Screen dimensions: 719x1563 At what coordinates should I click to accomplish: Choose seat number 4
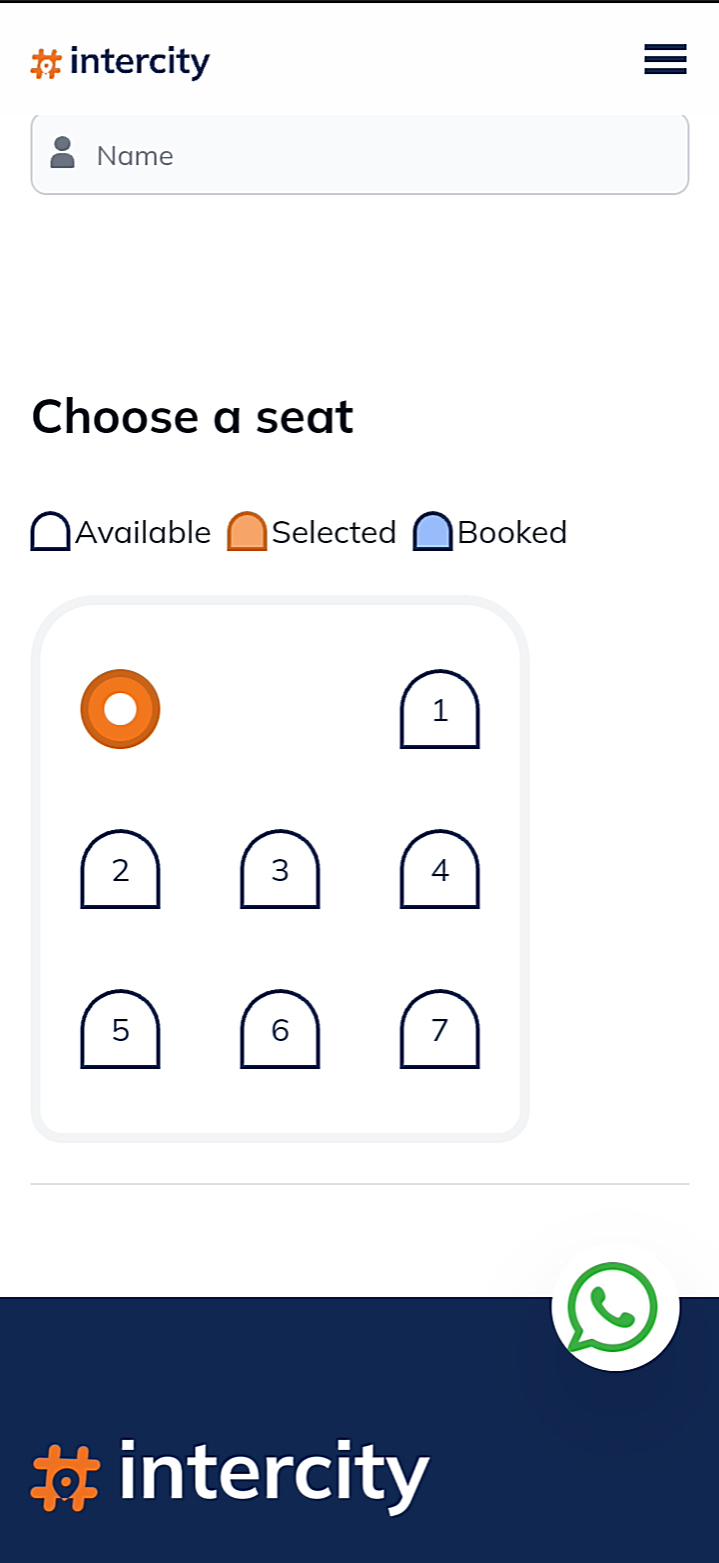440,870
